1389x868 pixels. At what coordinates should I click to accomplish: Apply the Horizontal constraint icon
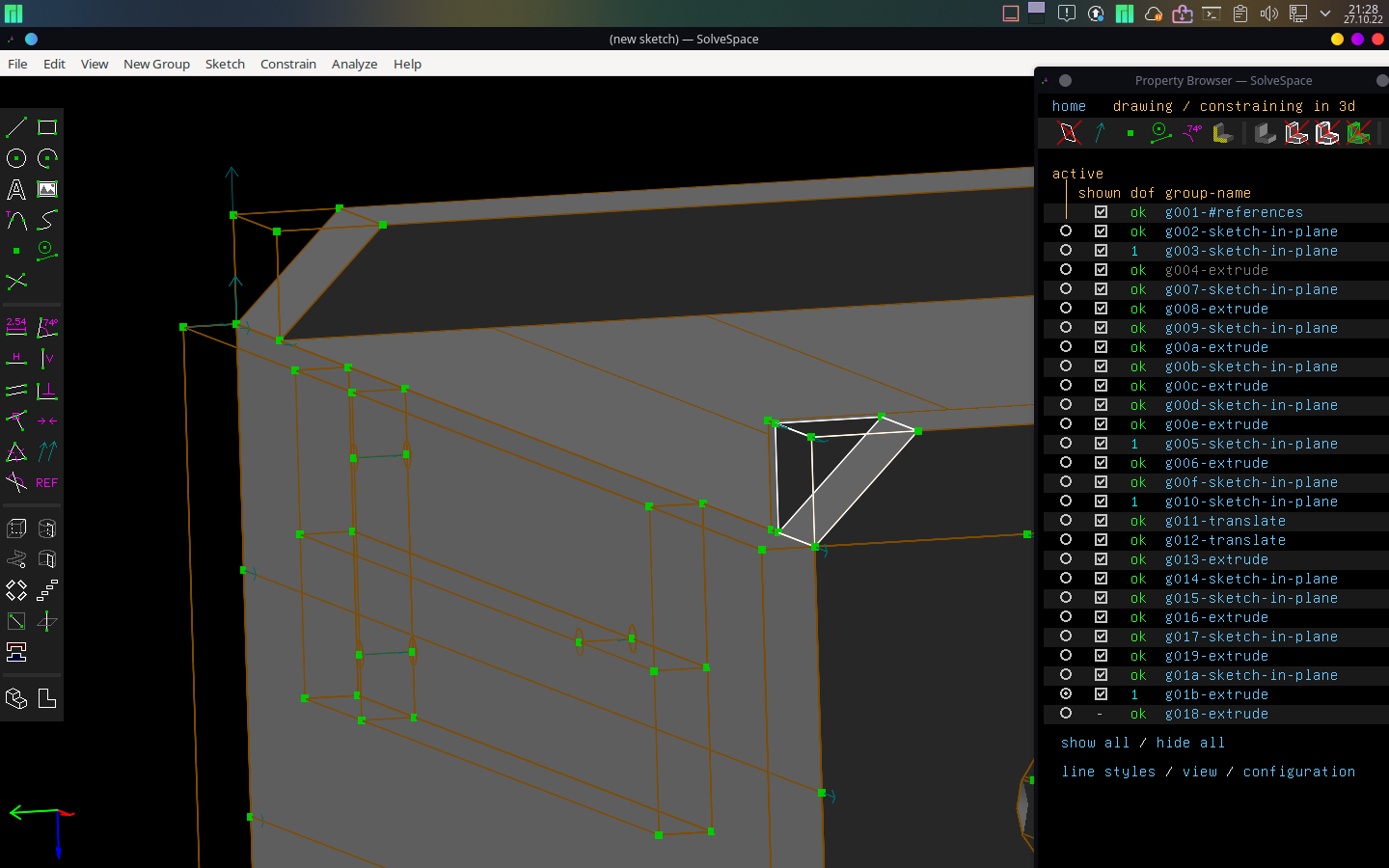click(x=15, y=359)
